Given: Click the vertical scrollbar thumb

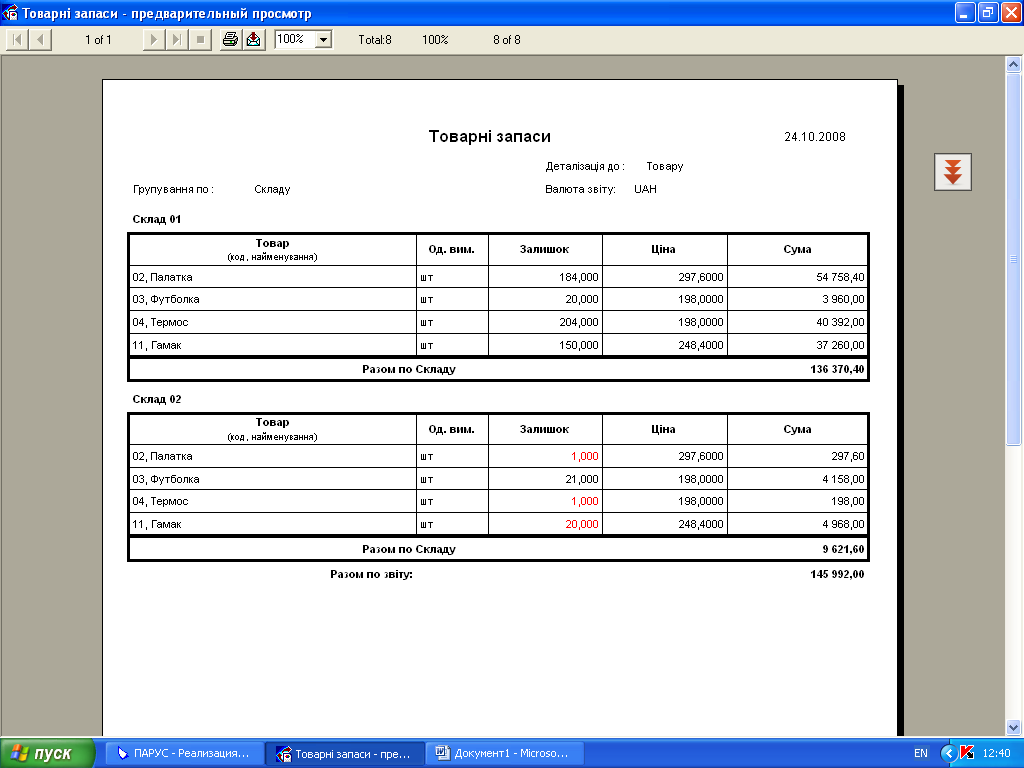Looking at the screenshot, I should 1014,259.
